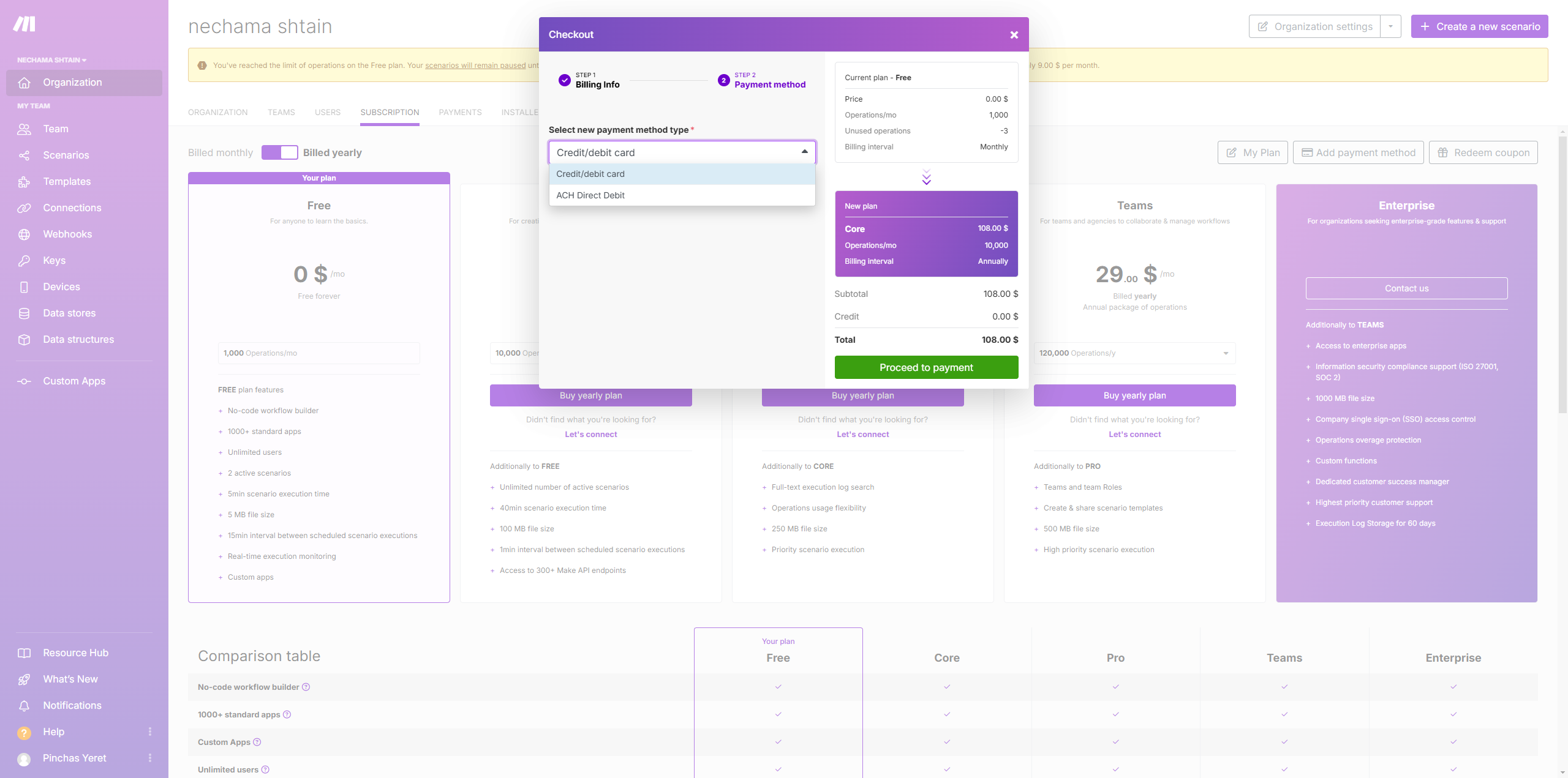Image resolution: width=1568 pixels, height=778 pixels.
Task: Expand the Organization settings dropdown arrow
Action: (x=1390, y=26)
